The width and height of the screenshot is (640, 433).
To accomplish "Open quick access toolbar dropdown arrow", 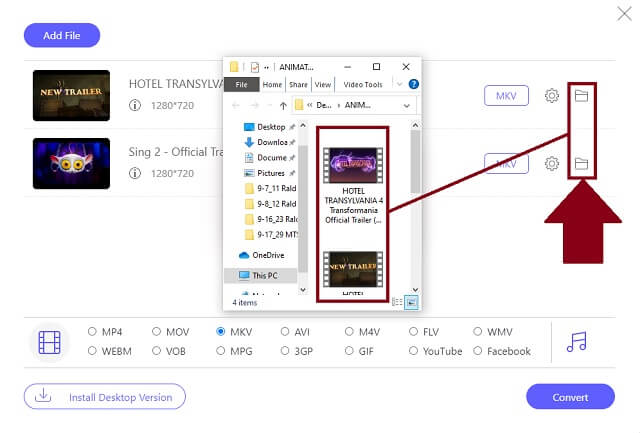I will click(x=267, y=67).
